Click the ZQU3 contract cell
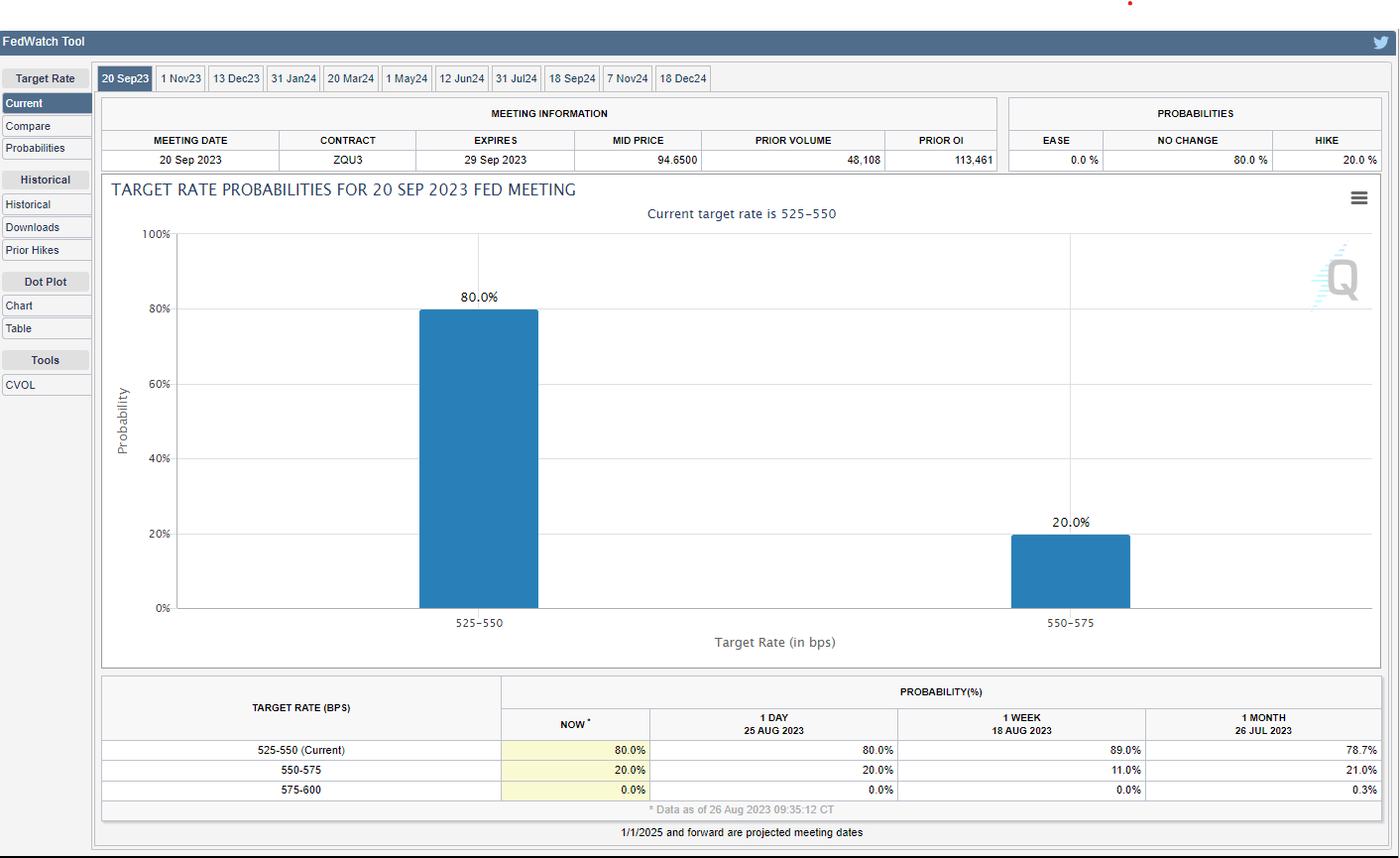The width and height of the screenshot is (1400, 858). pos(348,160)
